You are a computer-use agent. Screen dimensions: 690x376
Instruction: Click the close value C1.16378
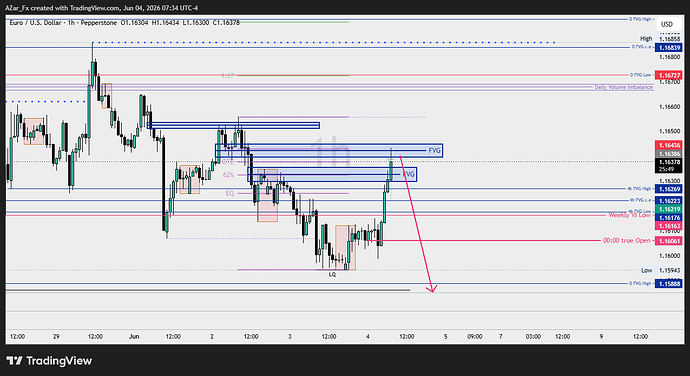click(226, 22)
